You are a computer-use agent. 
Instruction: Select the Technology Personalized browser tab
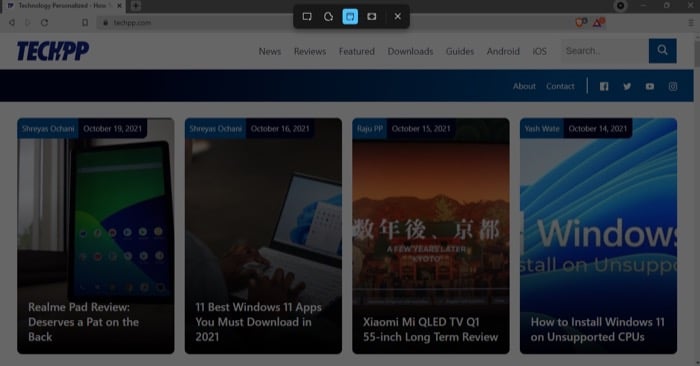63,6
